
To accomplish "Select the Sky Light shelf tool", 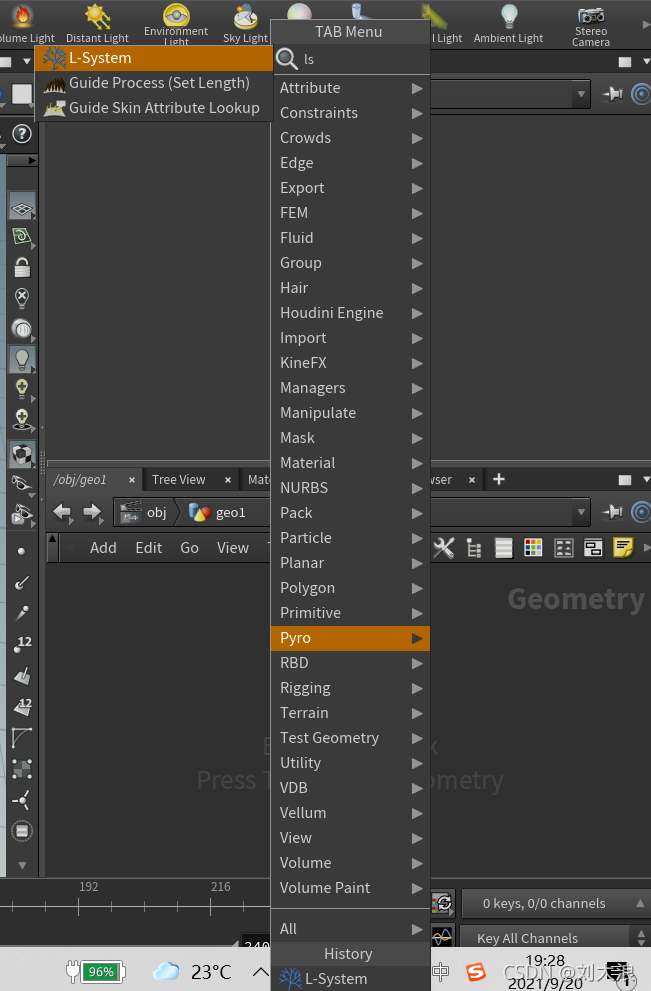I will point(245,24).
